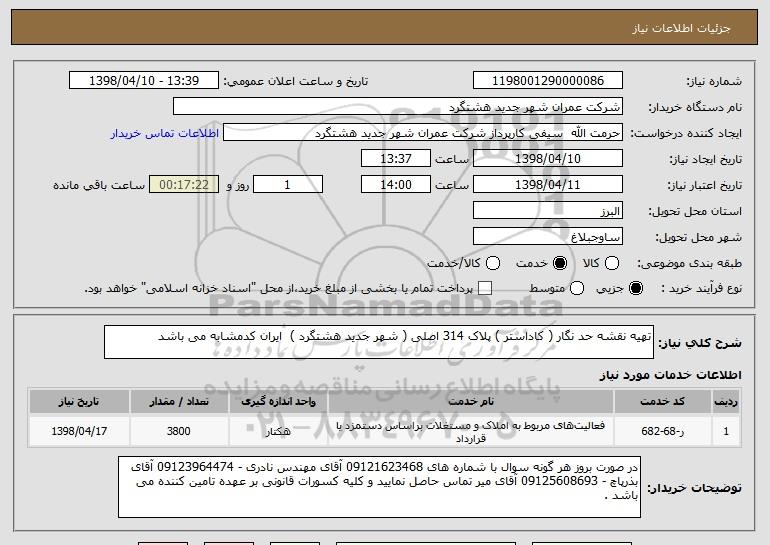
Task: Click the public announcement date field
Action: point(144,81)
